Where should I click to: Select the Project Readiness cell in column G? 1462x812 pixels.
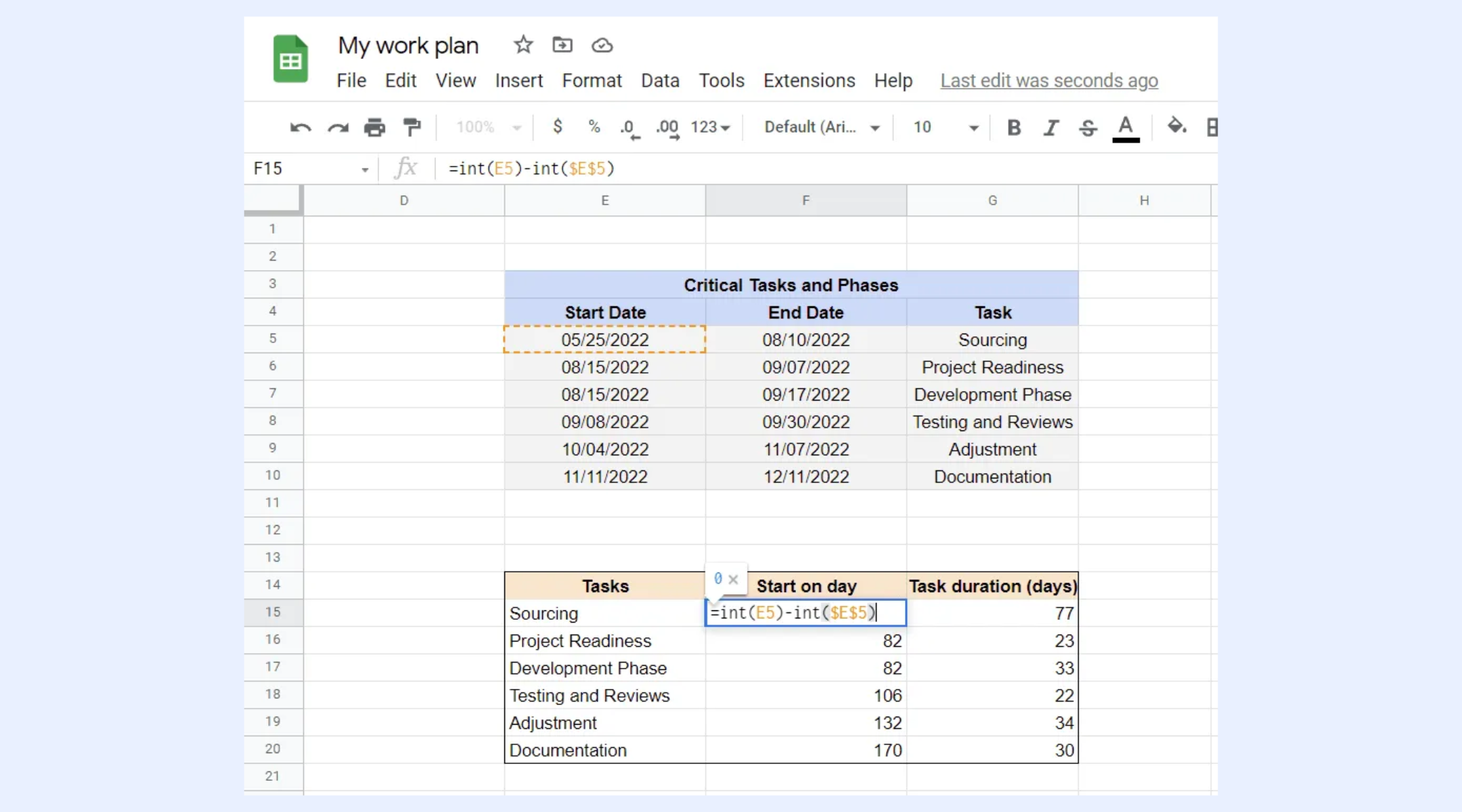992,367
